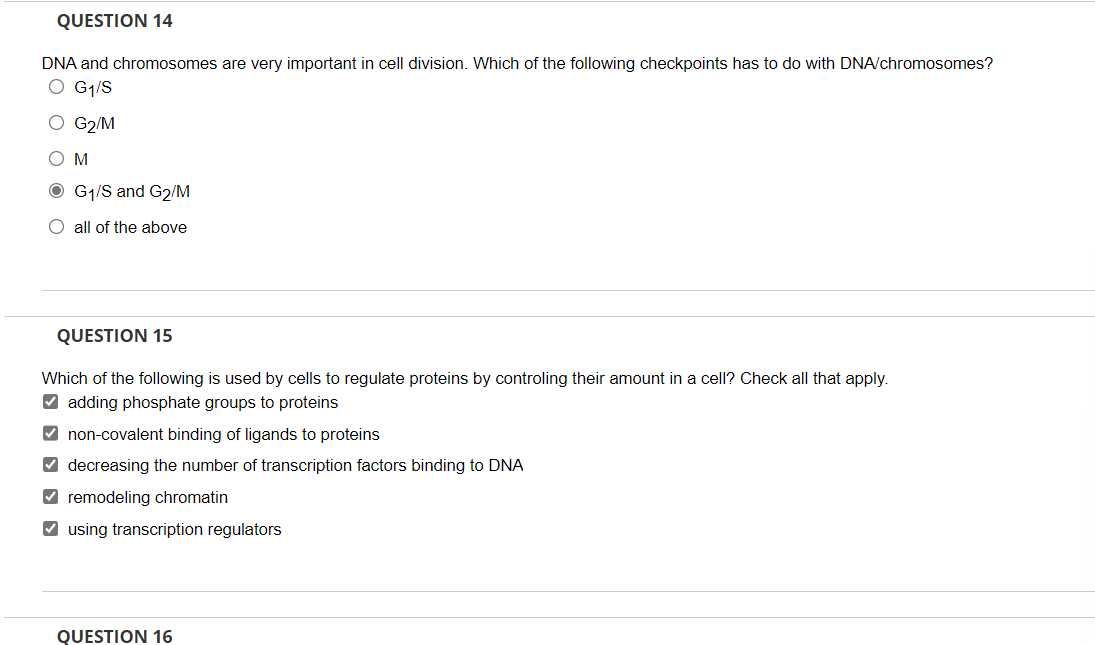Click the G1/S answer label text

point(92,87)
